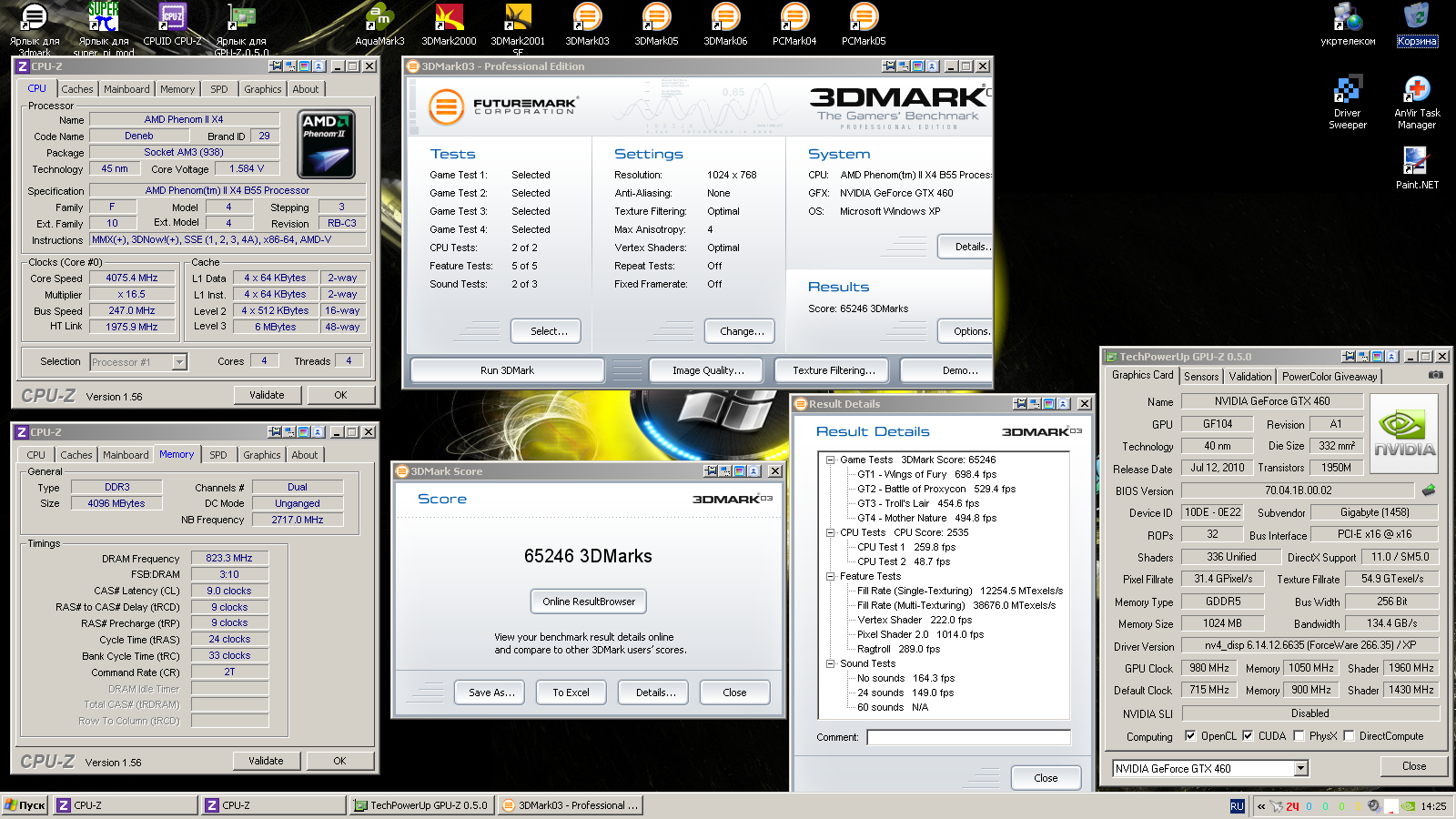The width and height of the screenshot is (1456, 819).
Task: Click Details button in 3DMark Score window
Action: [x=655, y=693]
